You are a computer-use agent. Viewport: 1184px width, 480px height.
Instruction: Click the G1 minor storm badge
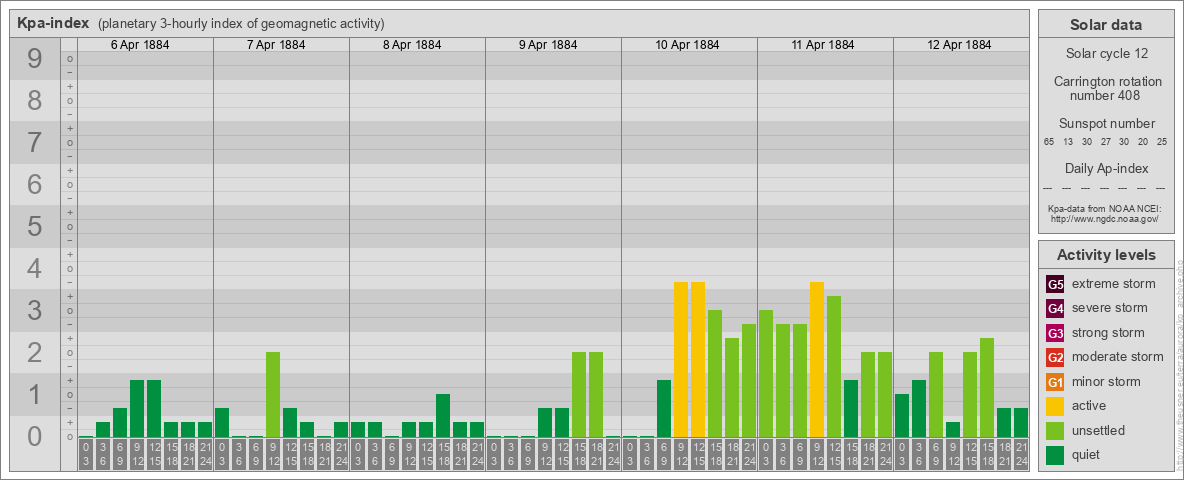tap(1055, 382)
